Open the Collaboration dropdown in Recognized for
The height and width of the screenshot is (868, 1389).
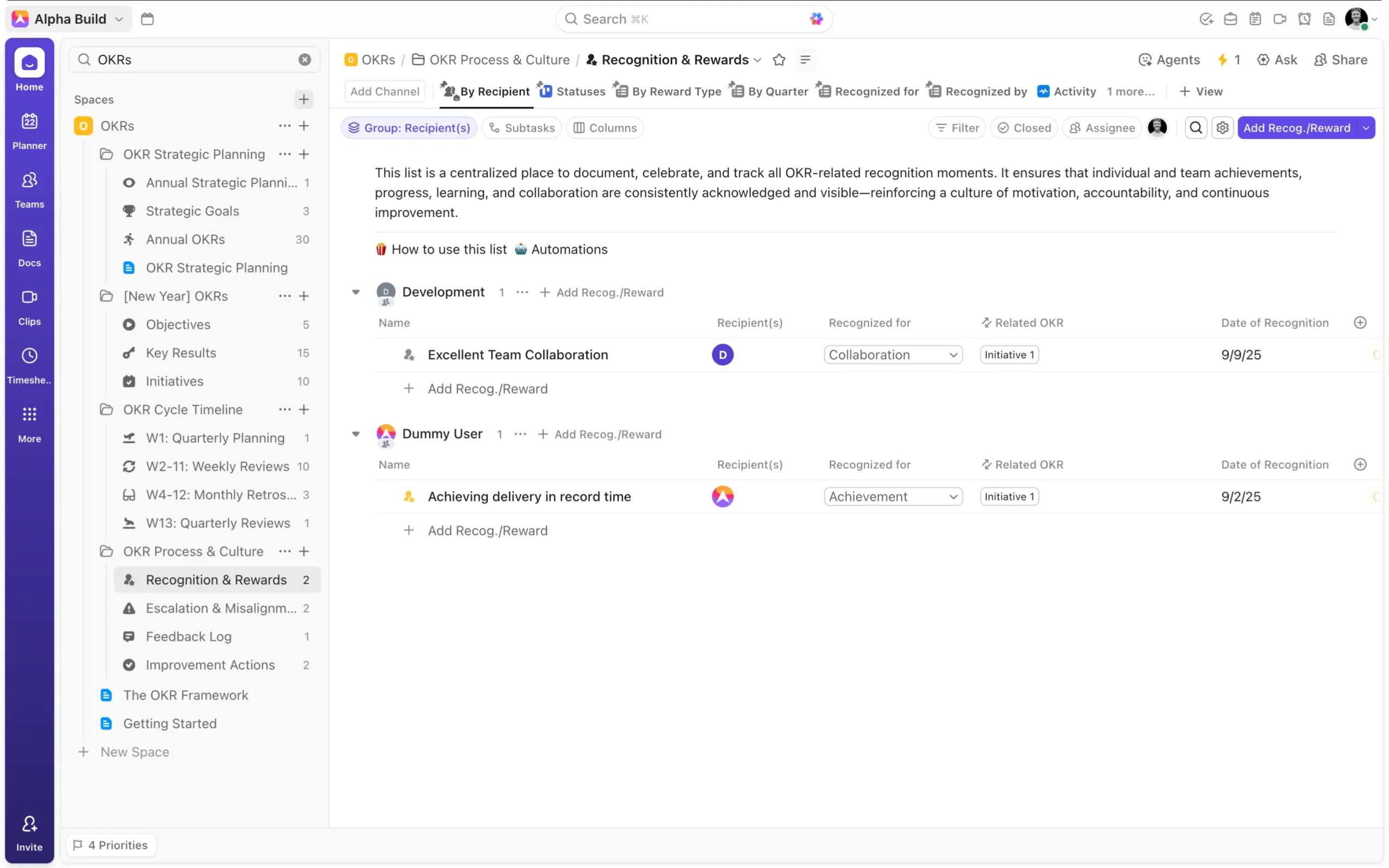tap(893, 355)
